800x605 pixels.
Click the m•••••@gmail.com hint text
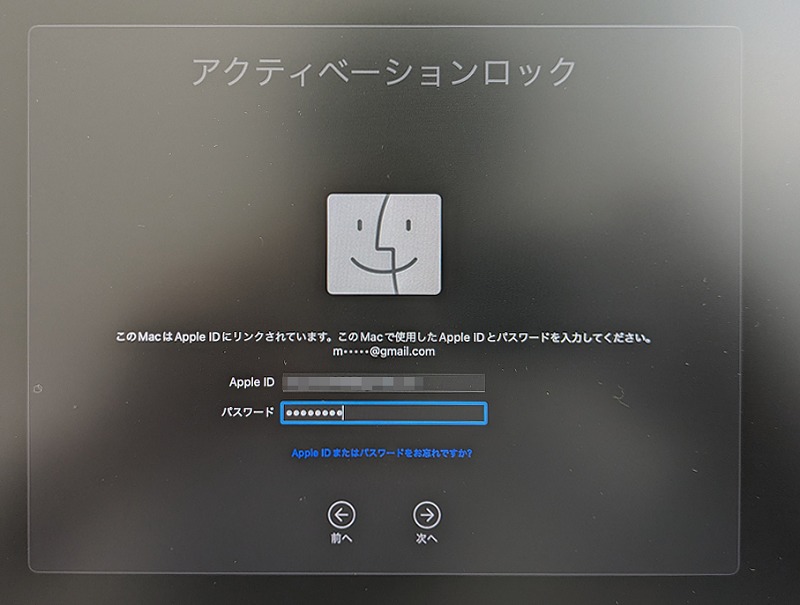click(384, 351)
